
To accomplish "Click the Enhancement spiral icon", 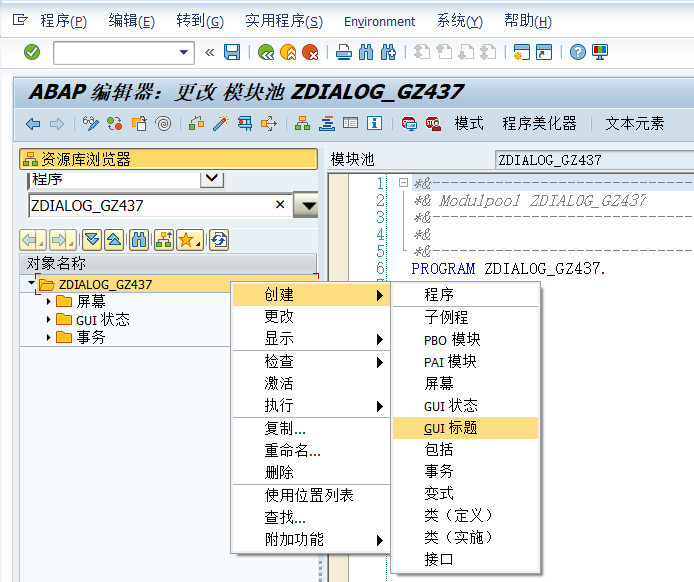I will (x=163, y=124).
